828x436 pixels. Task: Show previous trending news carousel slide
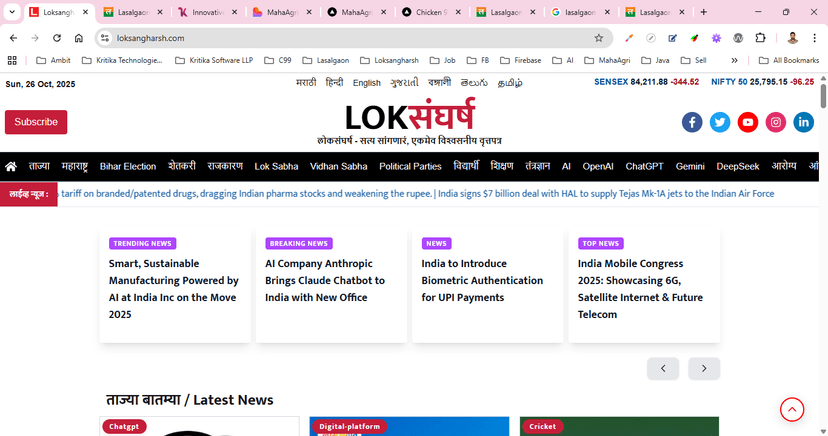pyautogui.click(x=663, y=369)
